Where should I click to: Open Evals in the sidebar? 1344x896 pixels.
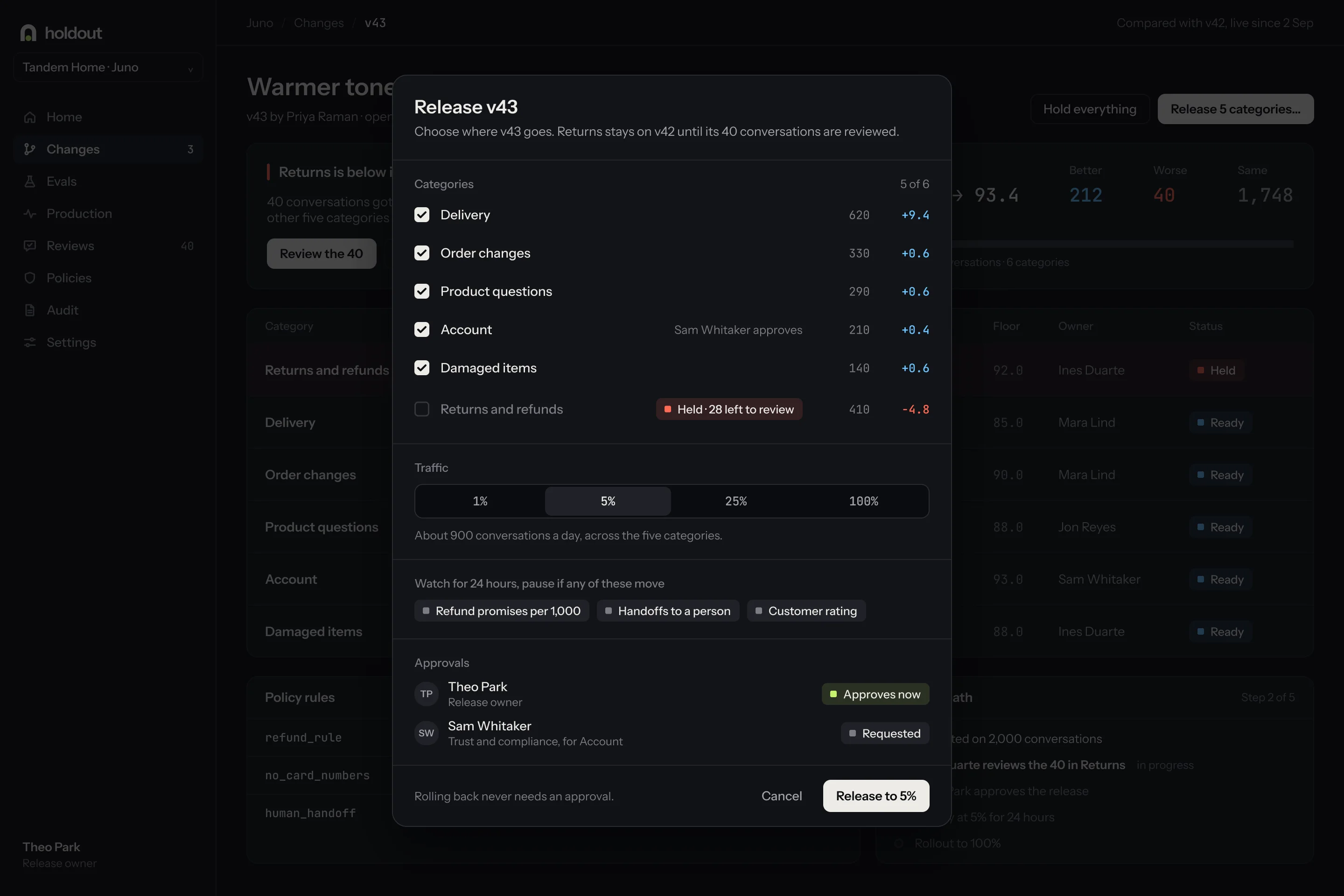point(108,181)
